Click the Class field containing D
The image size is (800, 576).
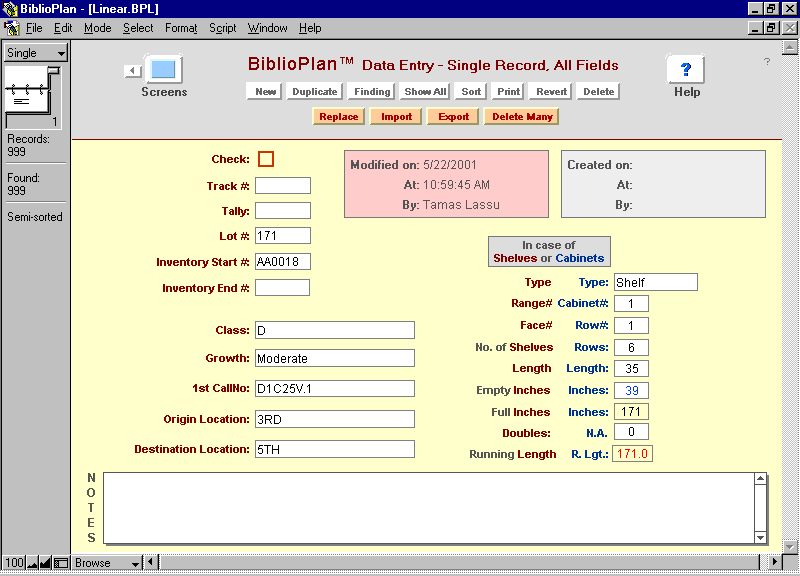(335, 330)
